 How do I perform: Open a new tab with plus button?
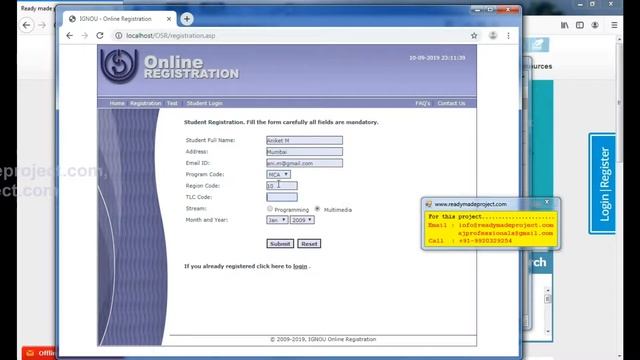[x=187, y=19]
